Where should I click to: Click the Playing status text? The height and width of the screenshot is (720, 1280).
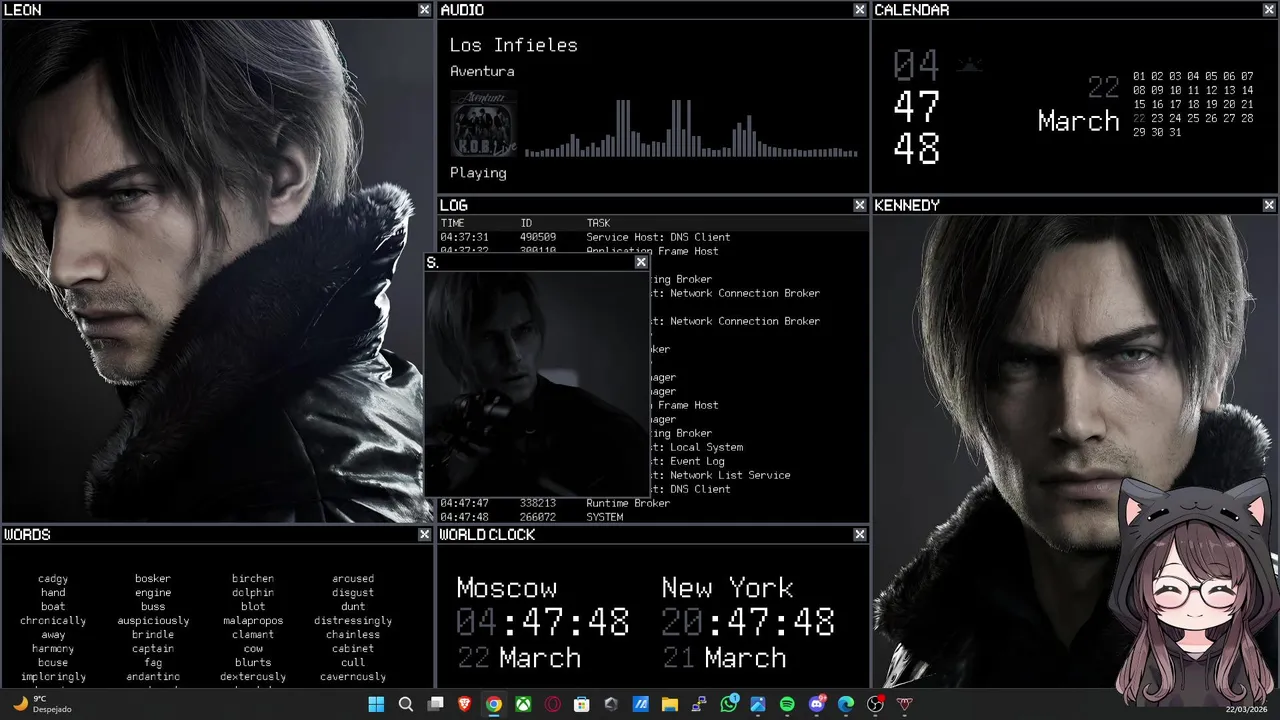click(x=478, y=173)
